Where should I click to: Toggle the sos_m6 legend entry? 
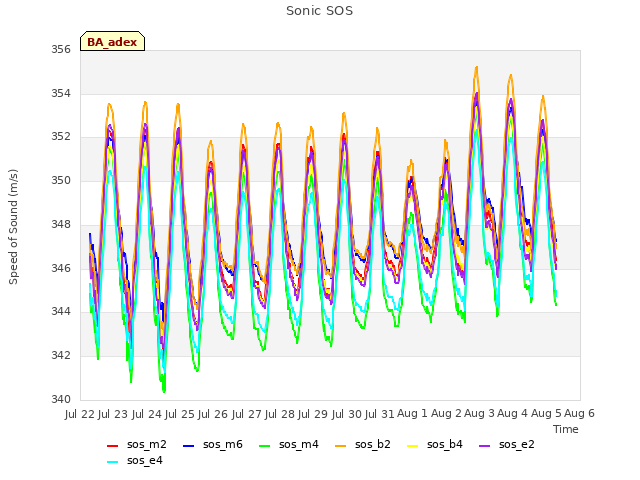[213, 444]
